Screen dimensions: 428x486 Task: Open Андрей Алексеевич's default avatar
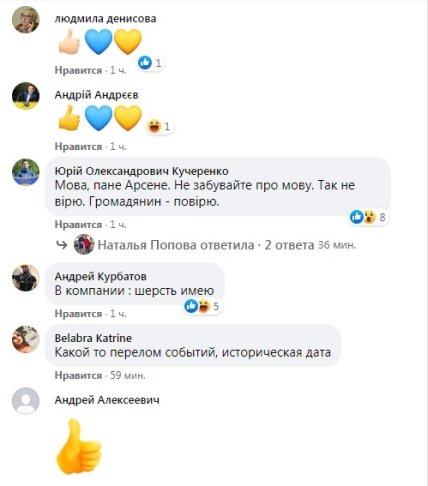tap(26, 401)
